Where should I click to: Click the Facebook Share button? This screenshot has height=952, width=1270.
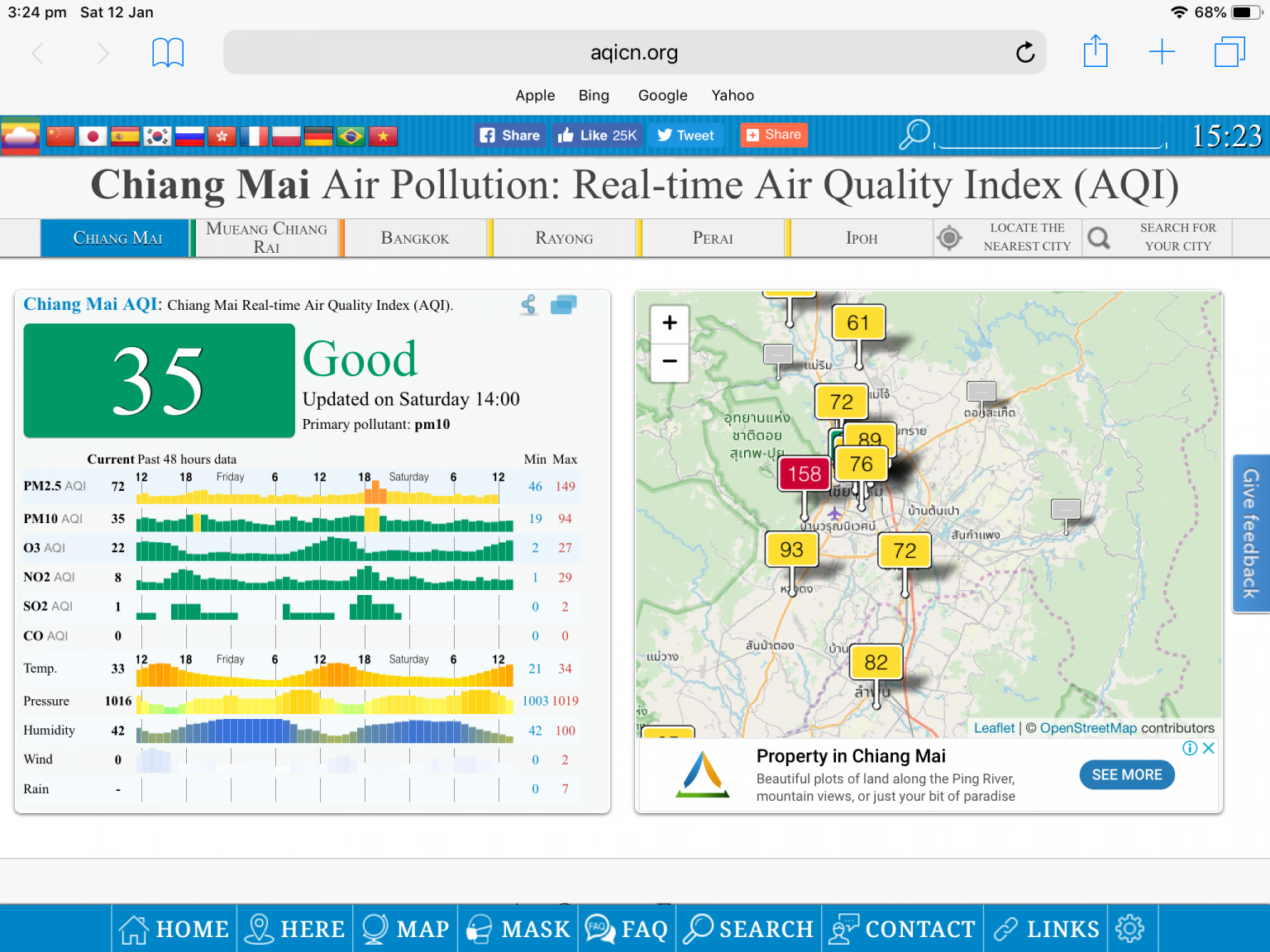[x=510, y=136]
